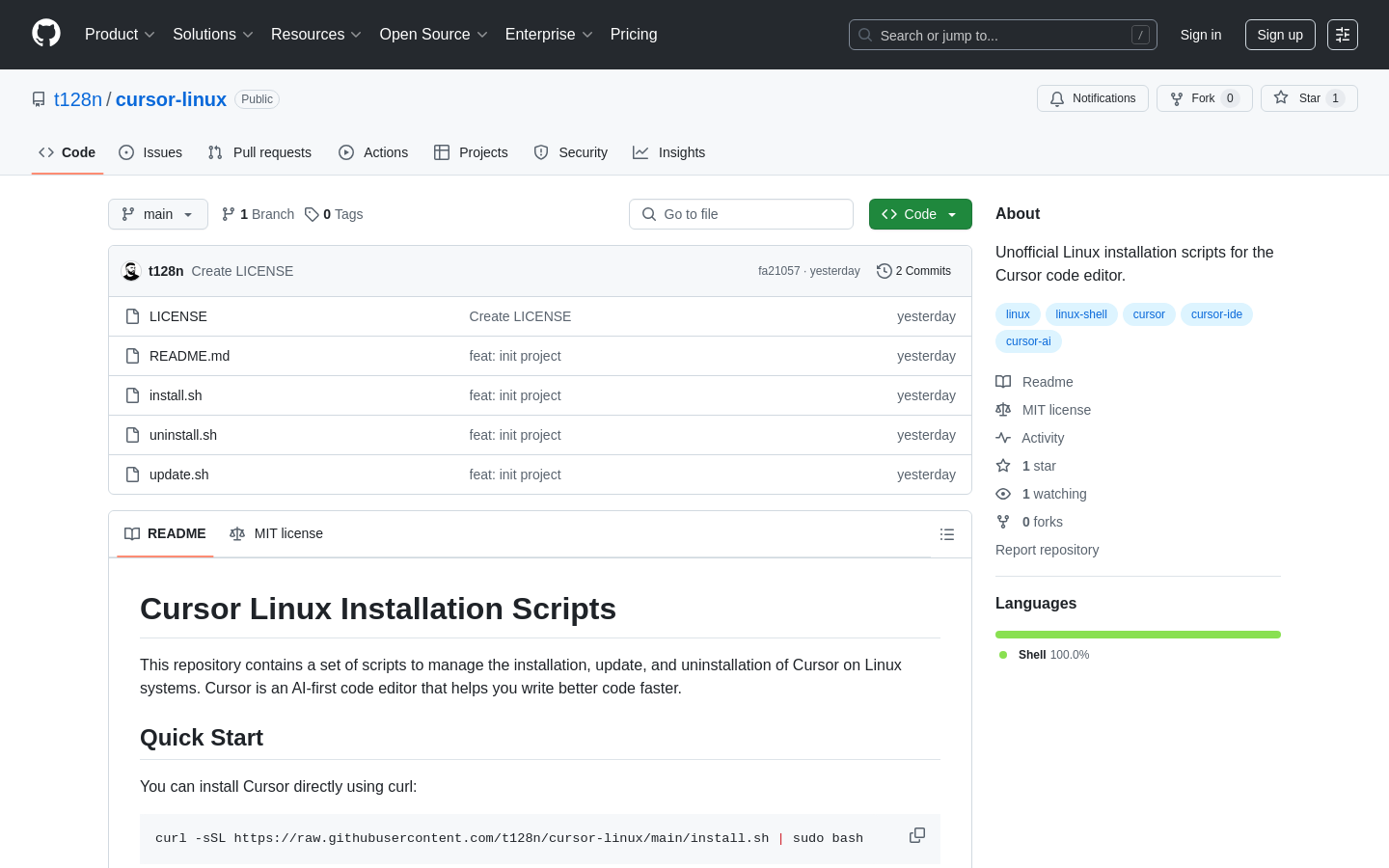Open the cursor-ide topic tag
The height and width of the screenshot is (868, 1389).
pyautogui.click(x=1216, y=314)
